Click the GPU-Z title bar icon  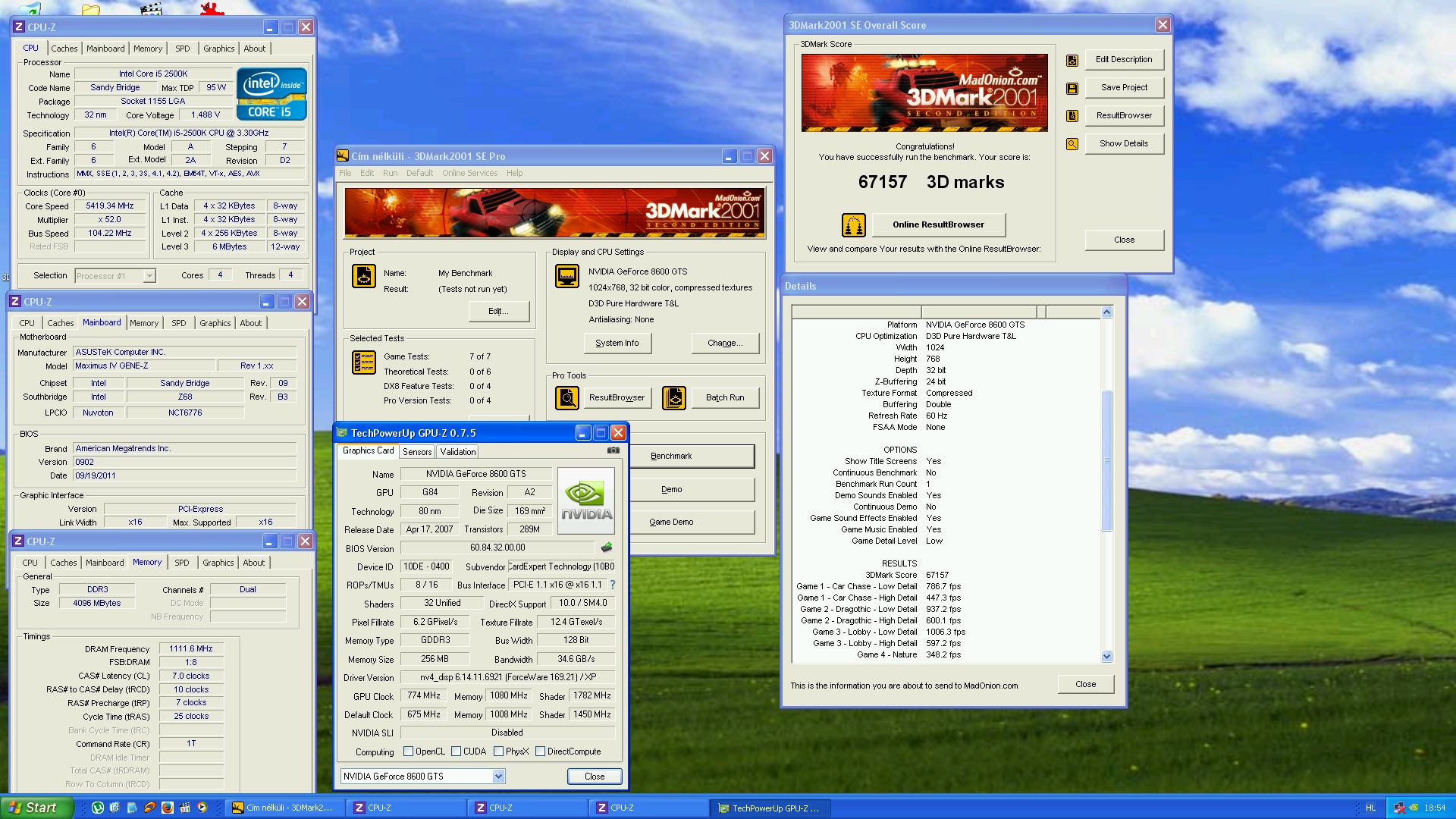pos(342,433)
